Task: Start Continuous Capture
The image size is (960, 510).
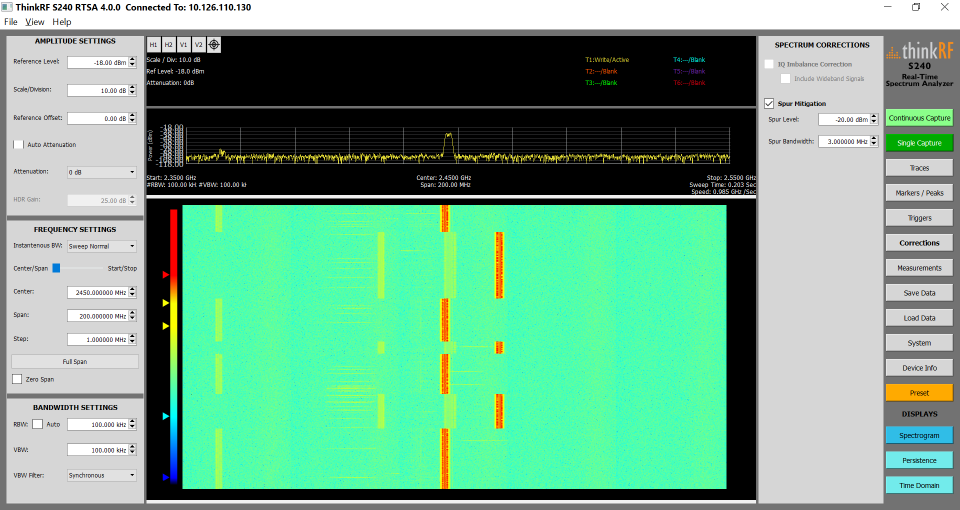Action: click(919, 118)
